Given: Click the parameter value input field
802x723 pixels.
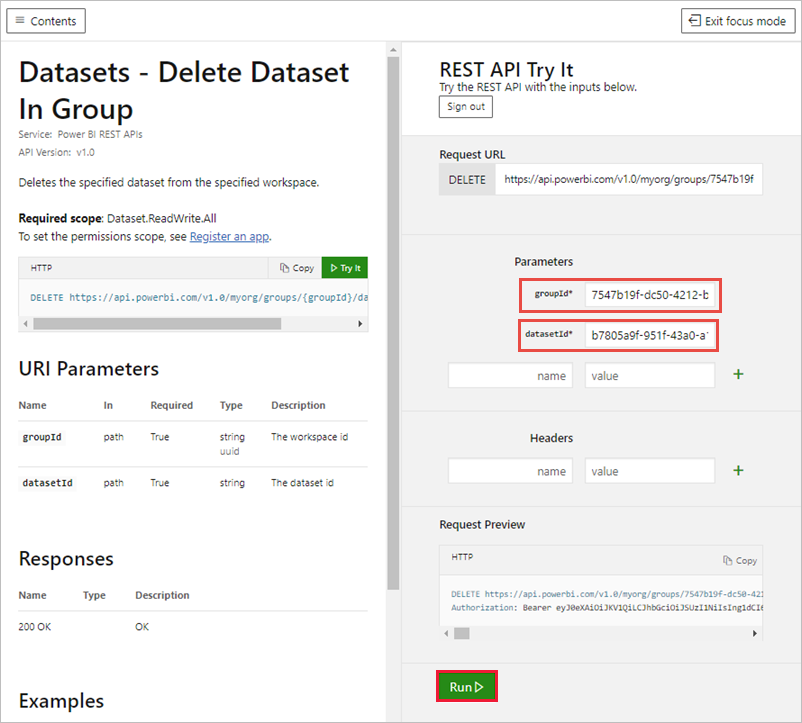Looking at the screenshot, I should point(649,375).
